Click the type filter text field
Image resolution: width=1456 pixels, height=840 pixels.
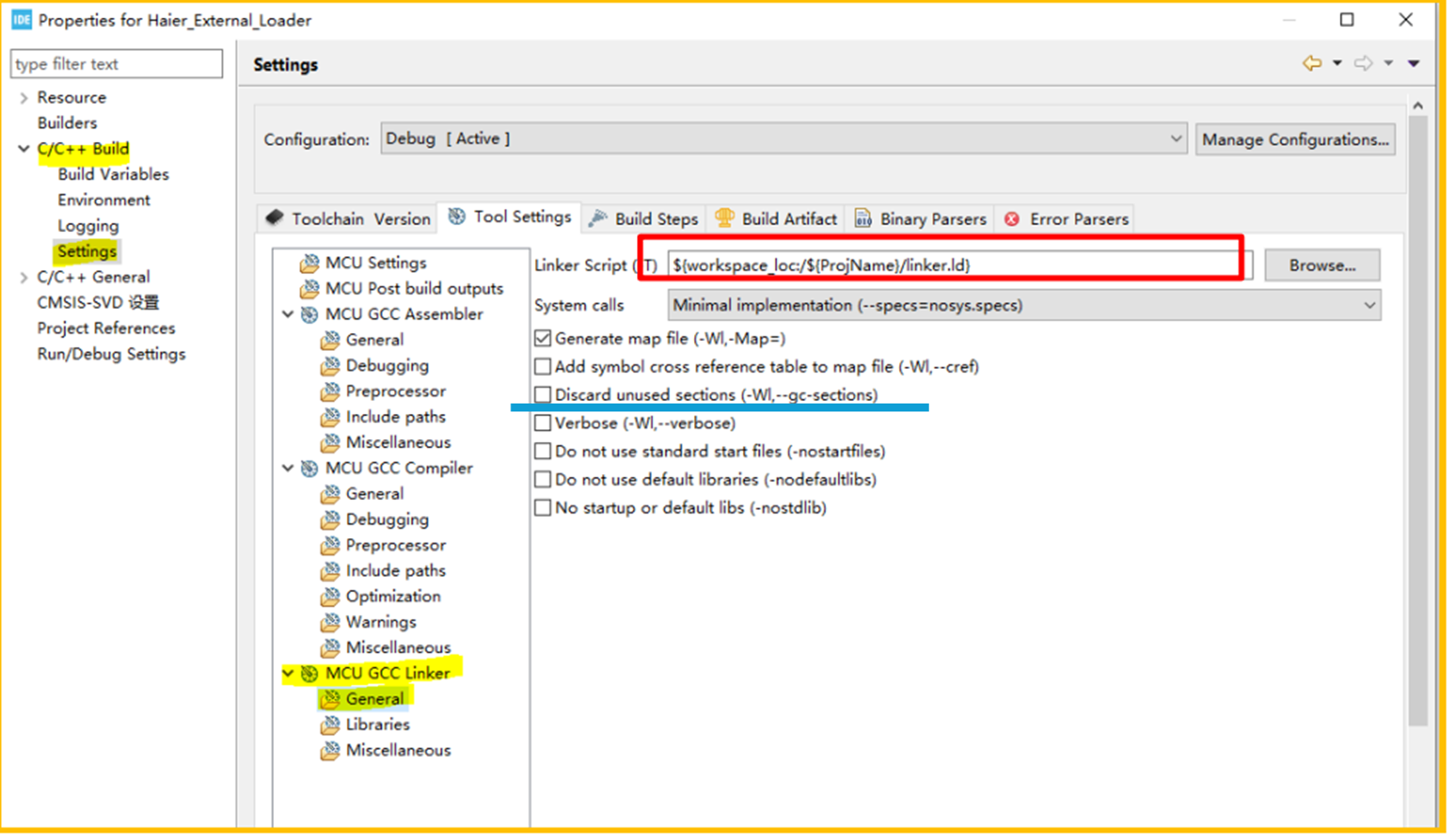pyautogui.click(x=116, y=63)
